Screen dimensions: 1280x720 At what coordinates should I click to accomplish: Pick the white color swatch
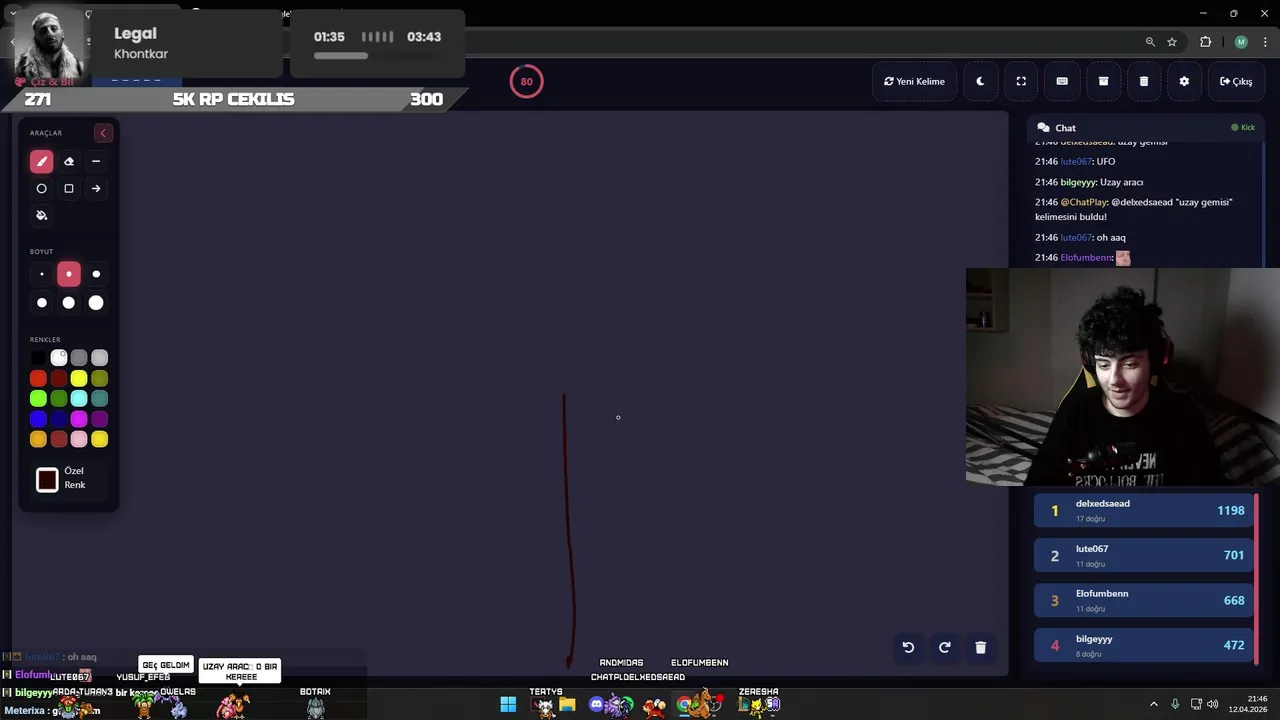click(x=59, y=358)
